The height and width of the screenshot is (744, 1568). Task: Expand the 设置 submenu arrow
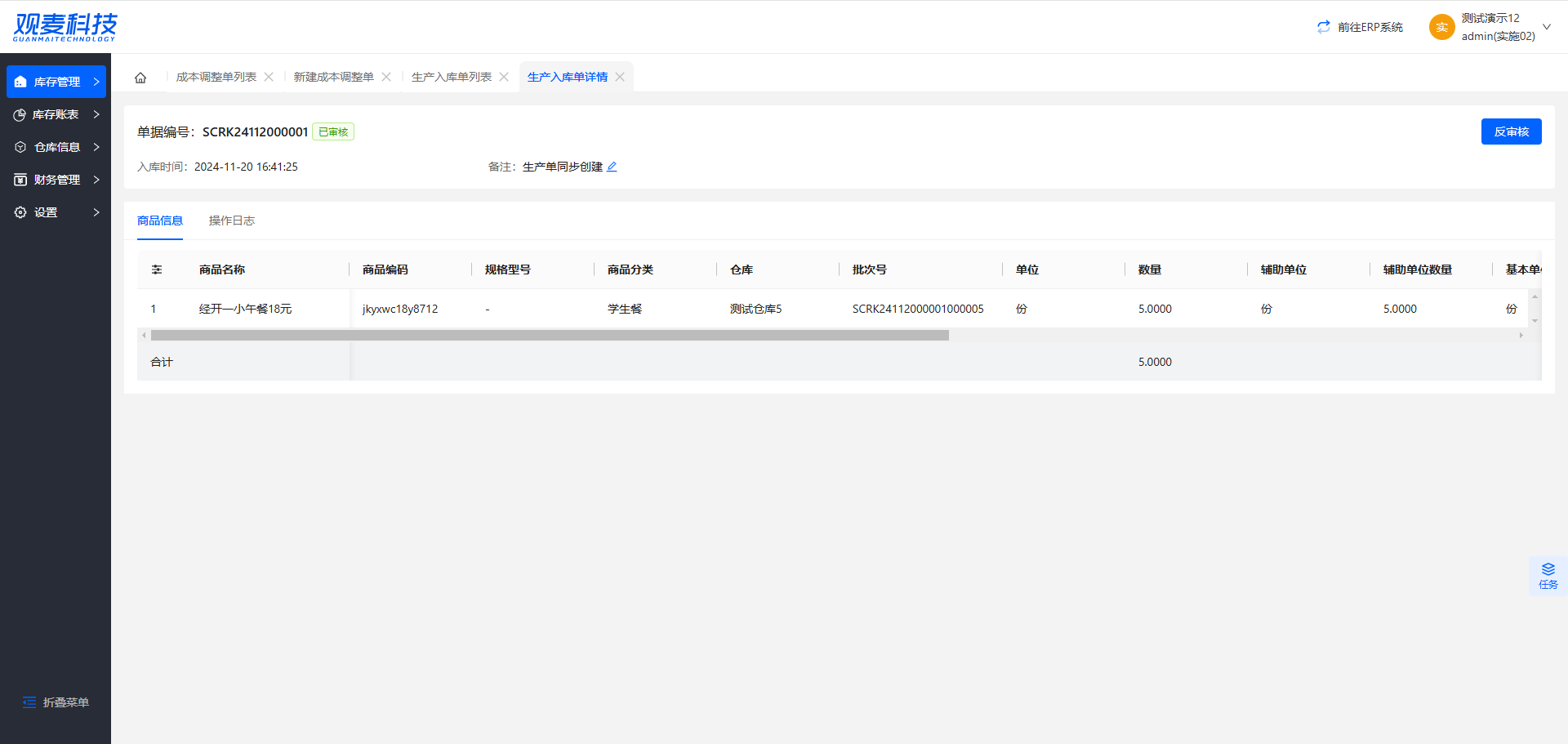click(x=96, y=212)
